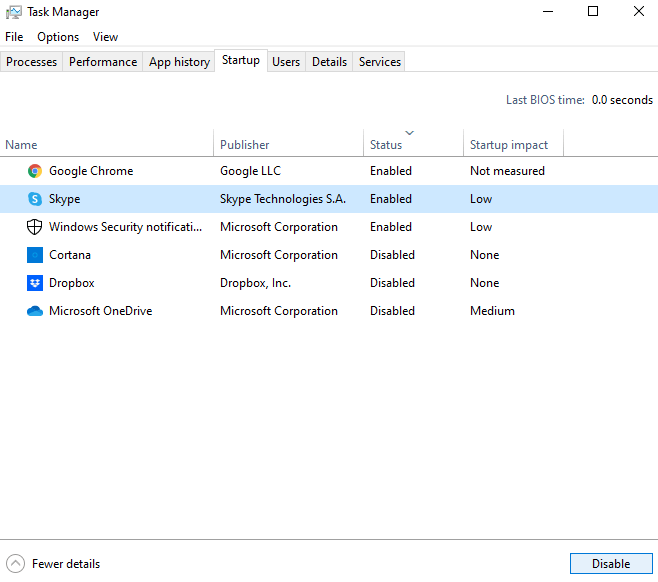Screen dimensions: 658x582
Task: Select the Google Chrome row name
Action: 91,171
